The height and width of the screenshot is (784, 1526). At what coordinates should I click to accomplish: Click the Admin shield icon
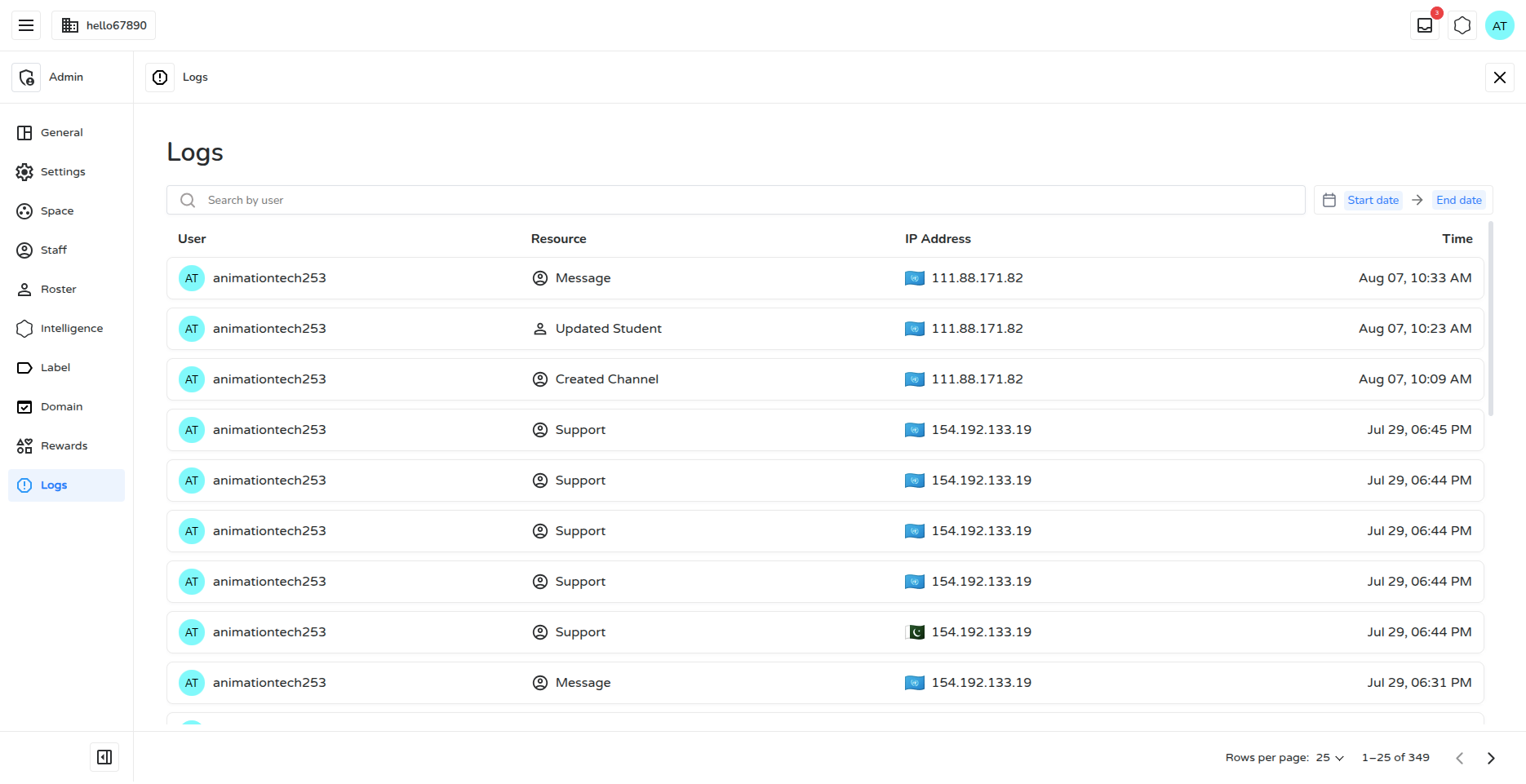(26, 78)
